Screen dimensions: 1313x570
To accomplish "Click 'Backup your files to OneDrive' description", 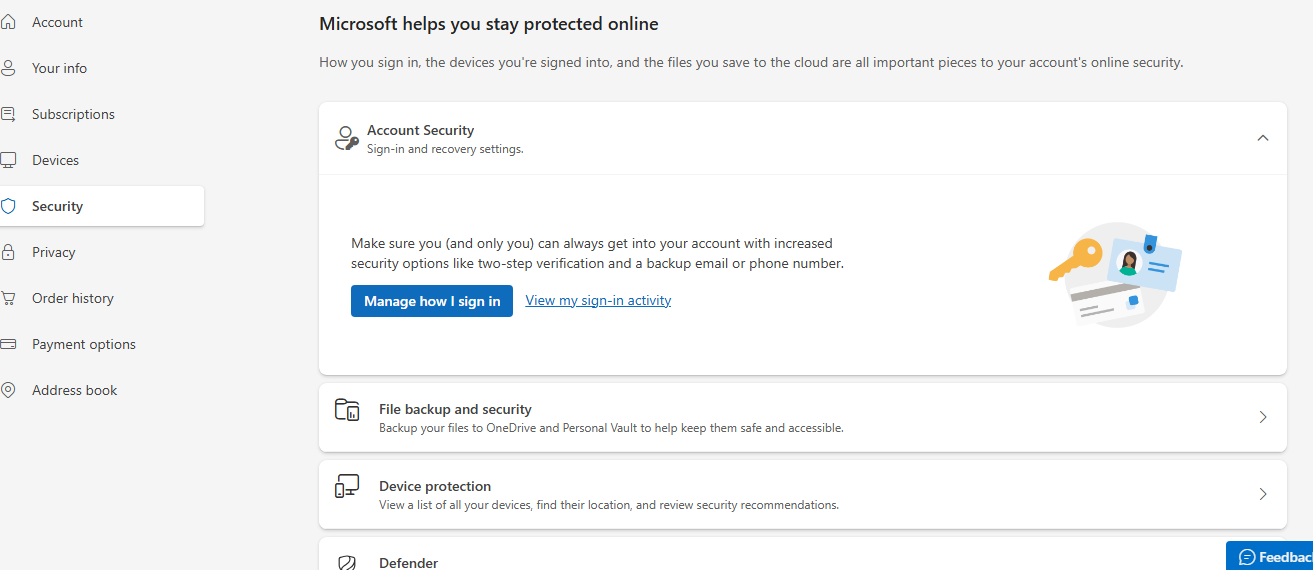I will pyautogui.click(x=611, y=428).
